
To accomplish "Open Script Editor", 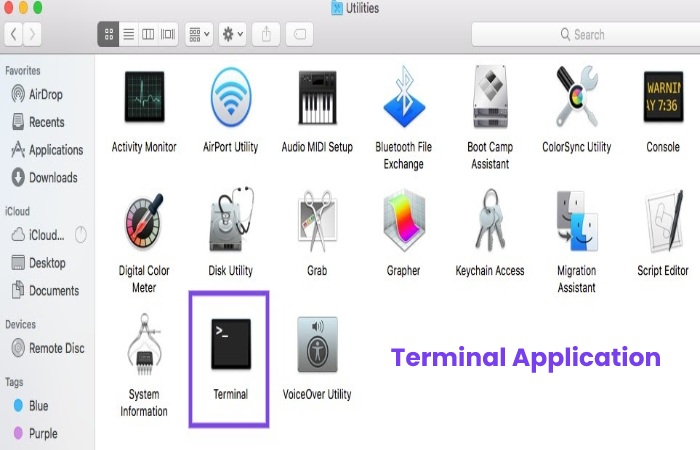I will tap(664, 221).
